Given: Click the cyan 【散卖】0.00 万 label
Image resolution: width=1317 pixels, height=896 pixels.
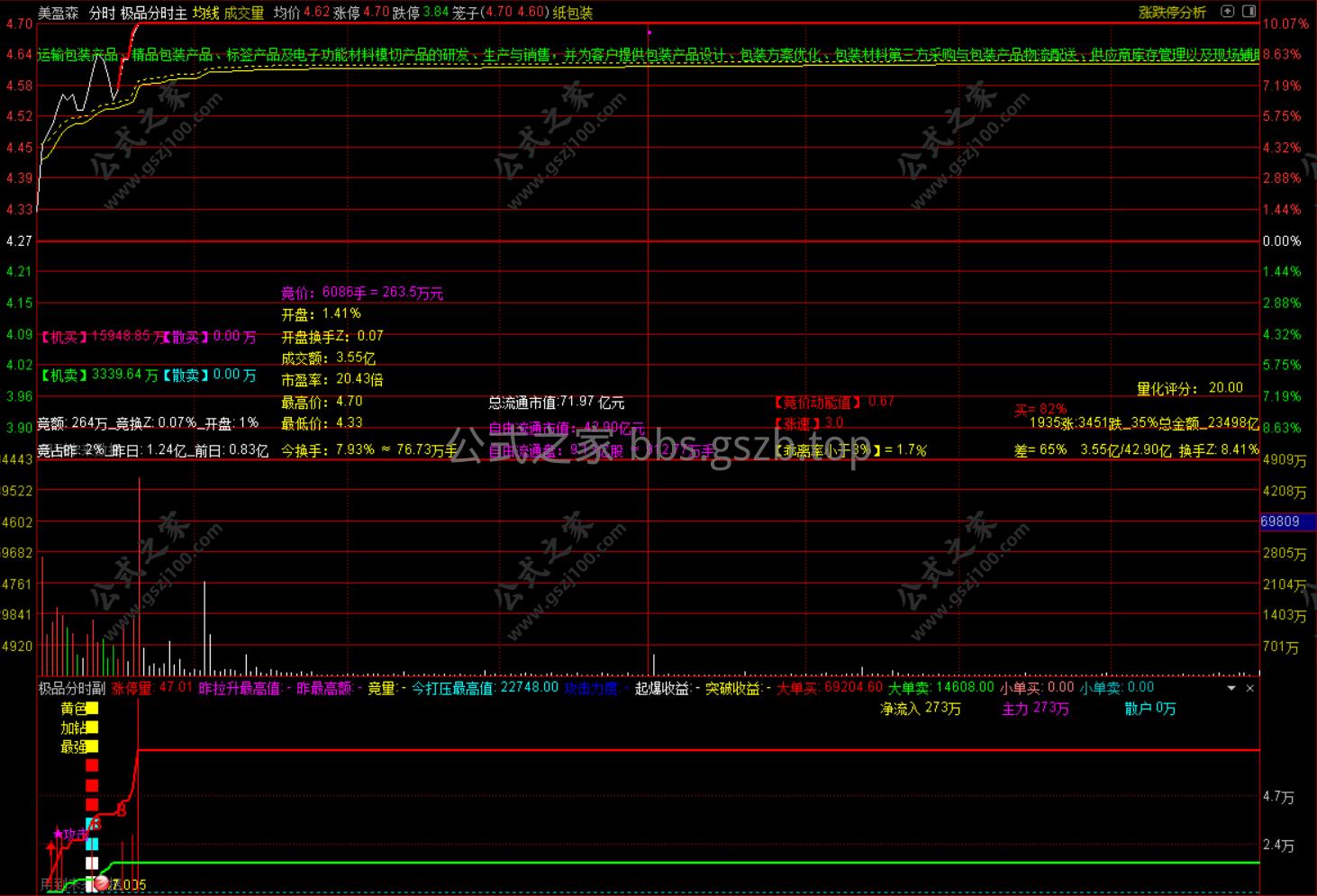Looking at the screenshot, I should point(209,375).
